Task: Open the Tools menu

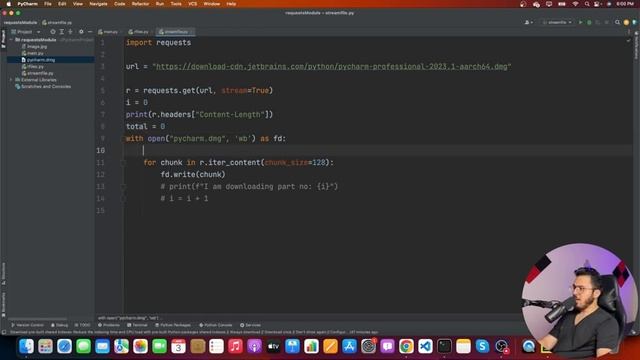Action: (176, 4)
